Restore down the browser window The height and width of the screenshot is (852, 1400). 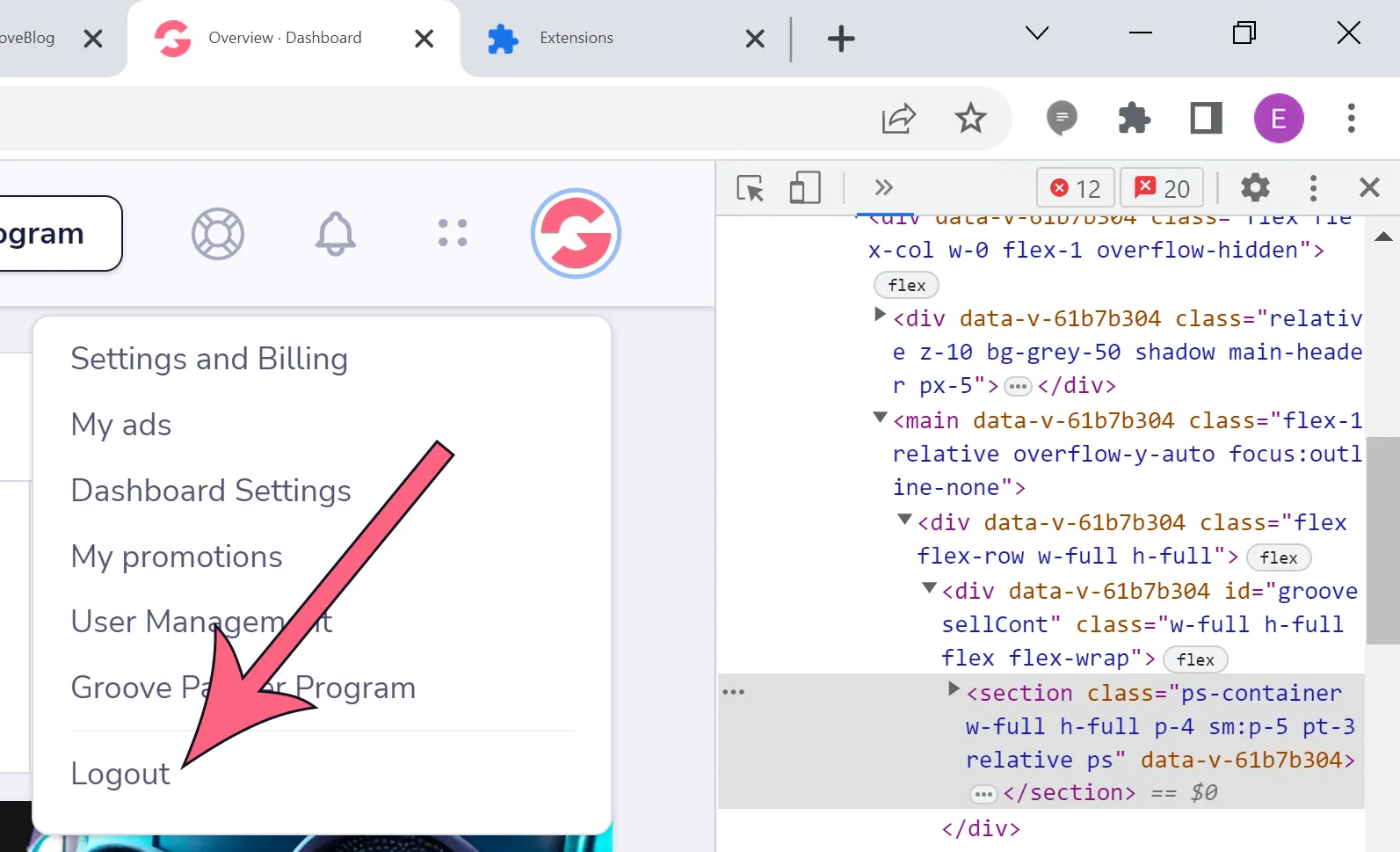[1244, 33]
